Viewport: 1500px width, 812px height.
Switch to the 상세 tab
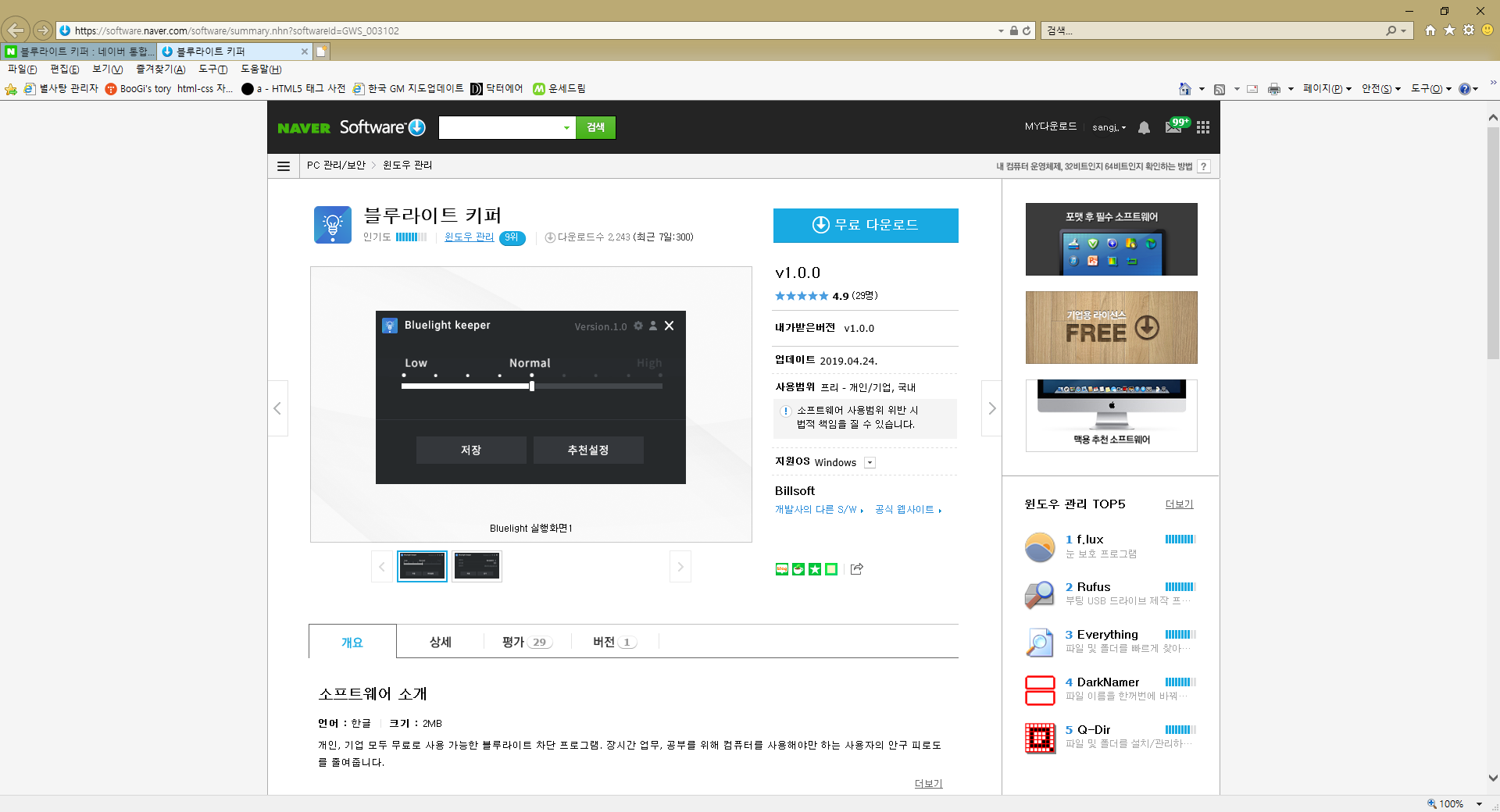pyautogui.click(x=441, y=642)
